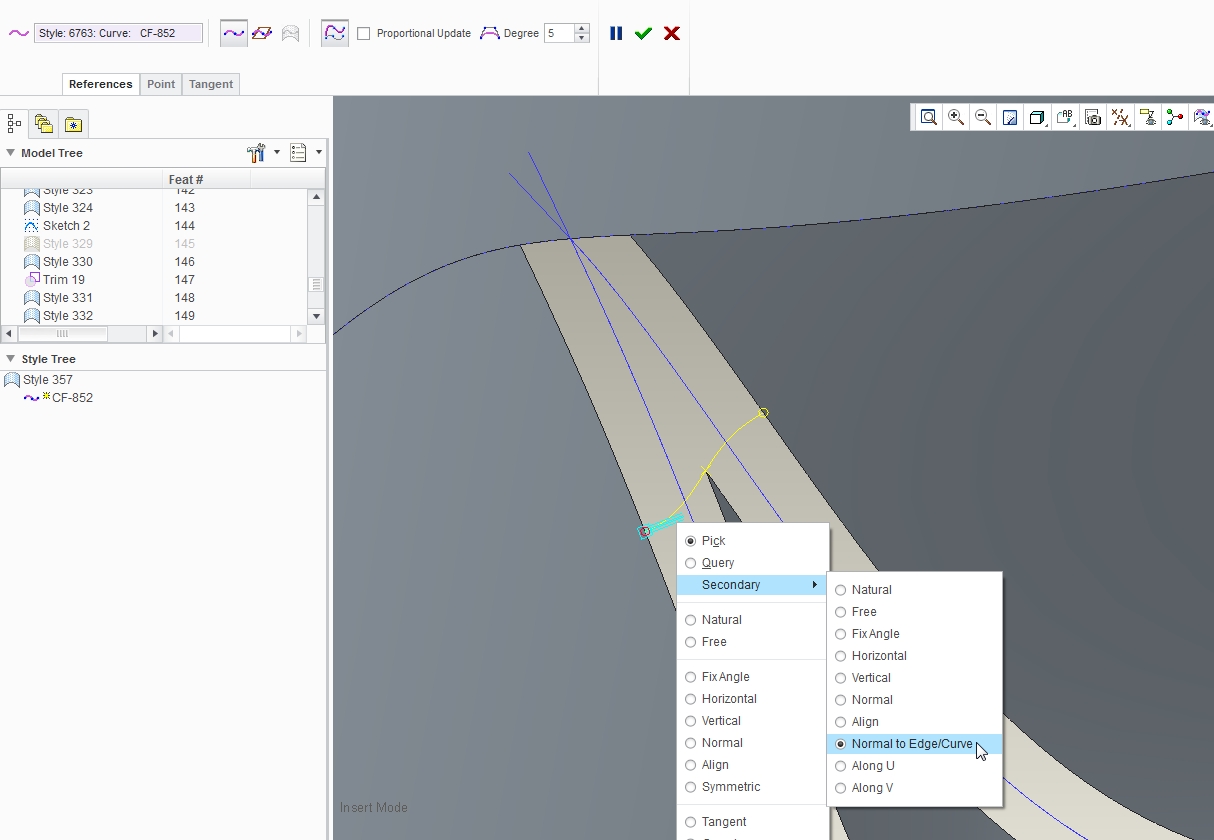Viewport: 1214px width, 840px height.
Task: Open Model Tree settings hammer icon
Action: 257,153
